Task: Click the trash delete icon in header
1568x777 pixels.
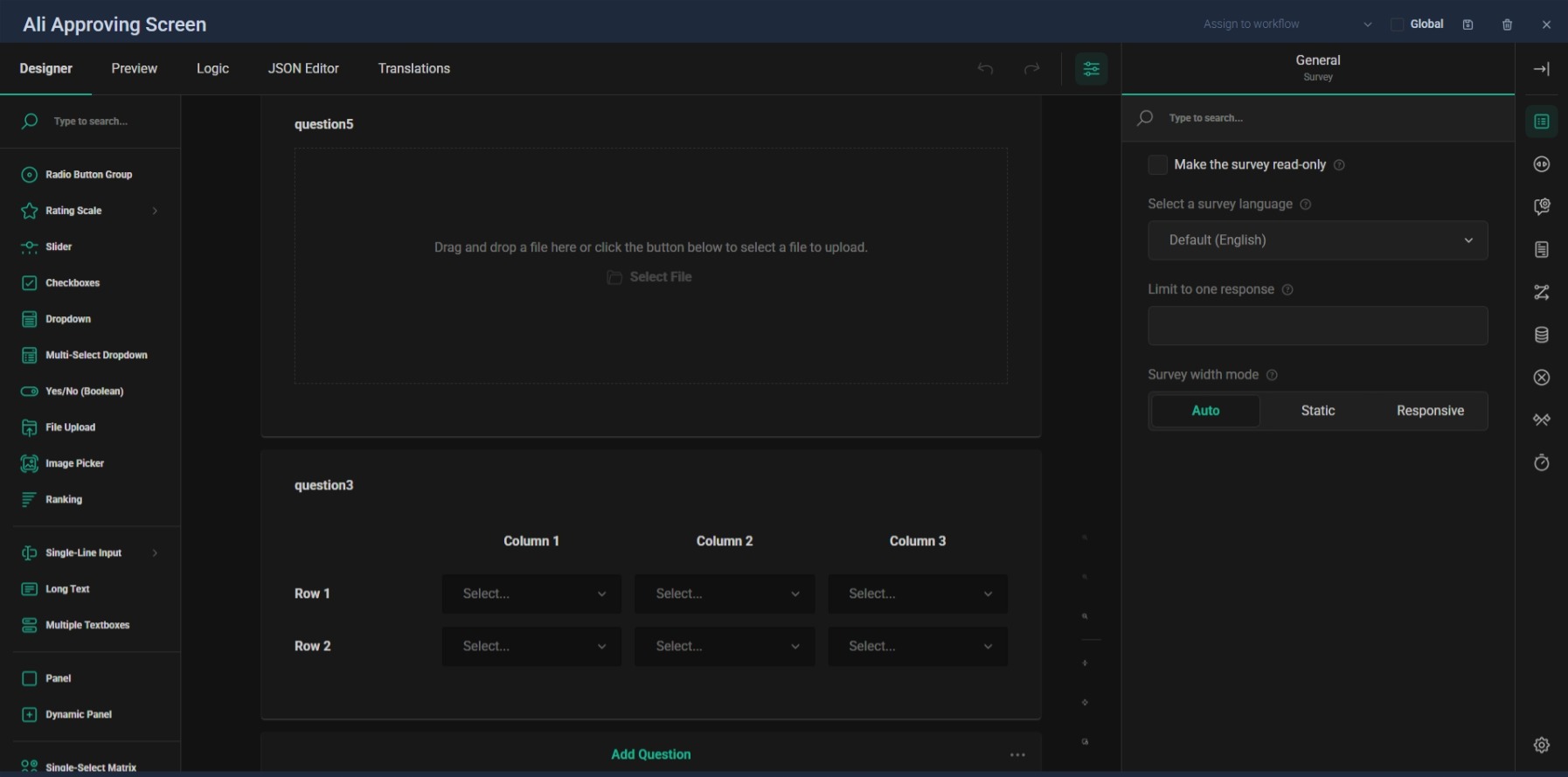Action: 1507,24
